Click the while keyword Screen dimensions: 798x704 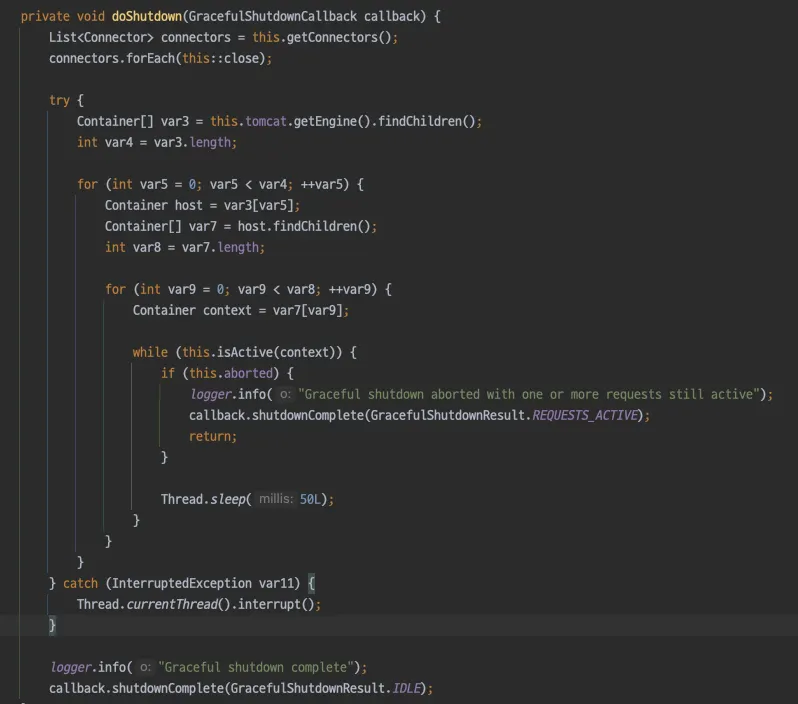[150, 352]
